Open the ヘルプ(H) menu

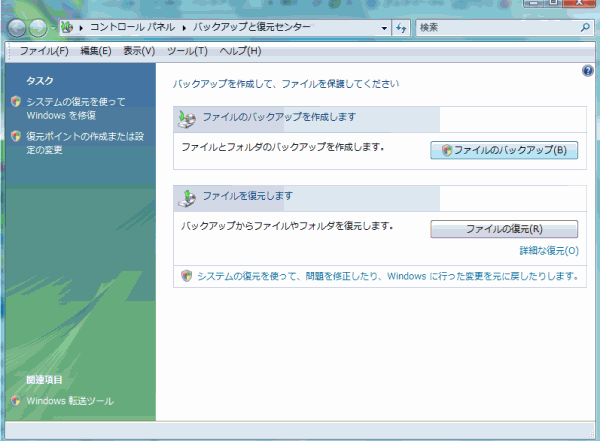tap(240, 51)
